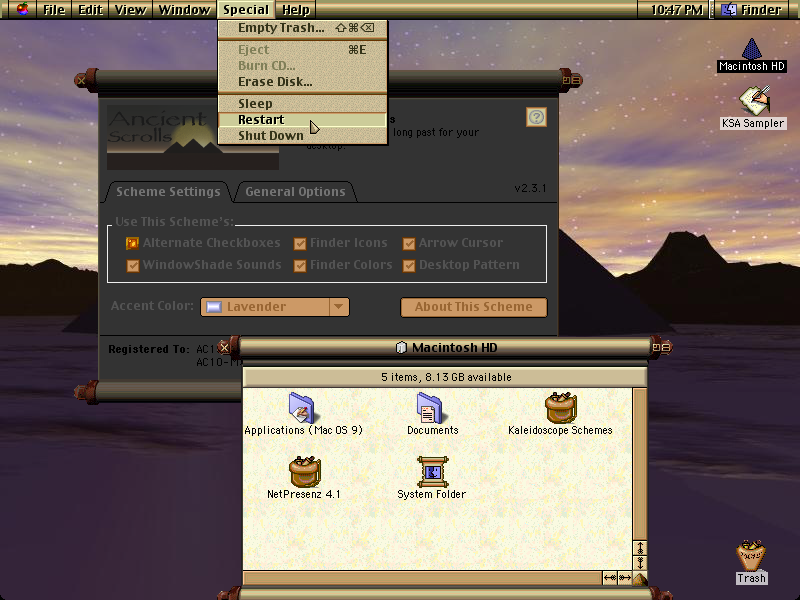Click the Registered To label

pos(148,349)
